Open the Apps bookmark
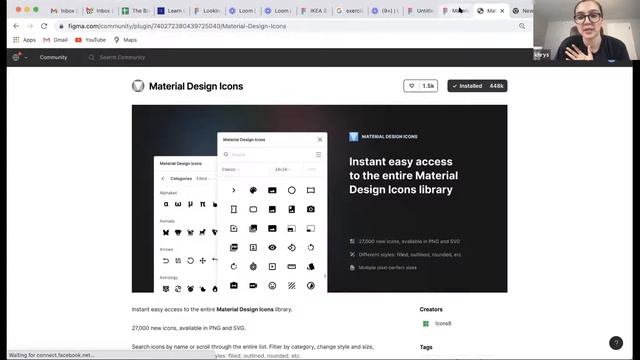The image size is (640, 360). [x=24, y=40]
